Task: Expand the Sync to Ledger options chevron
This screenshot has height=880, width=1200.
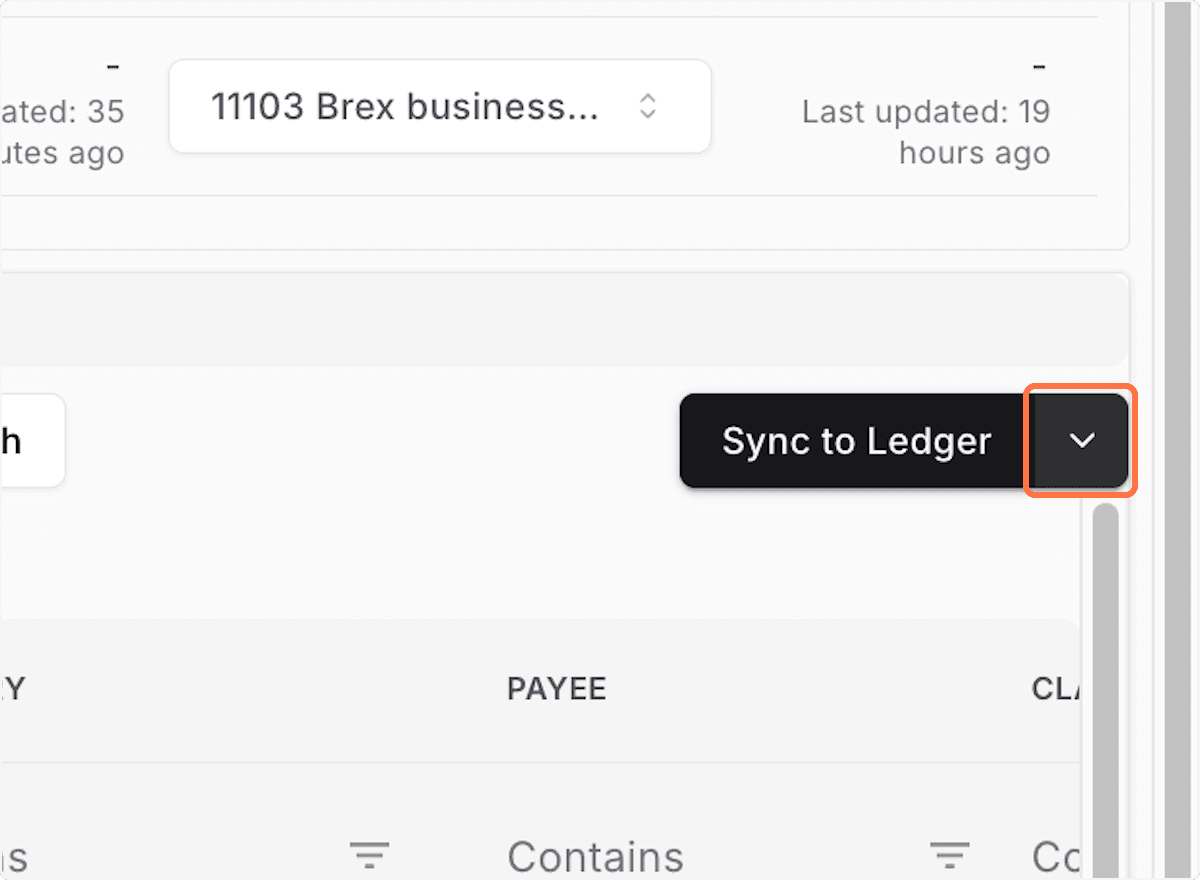Action: click(1082, 441)
